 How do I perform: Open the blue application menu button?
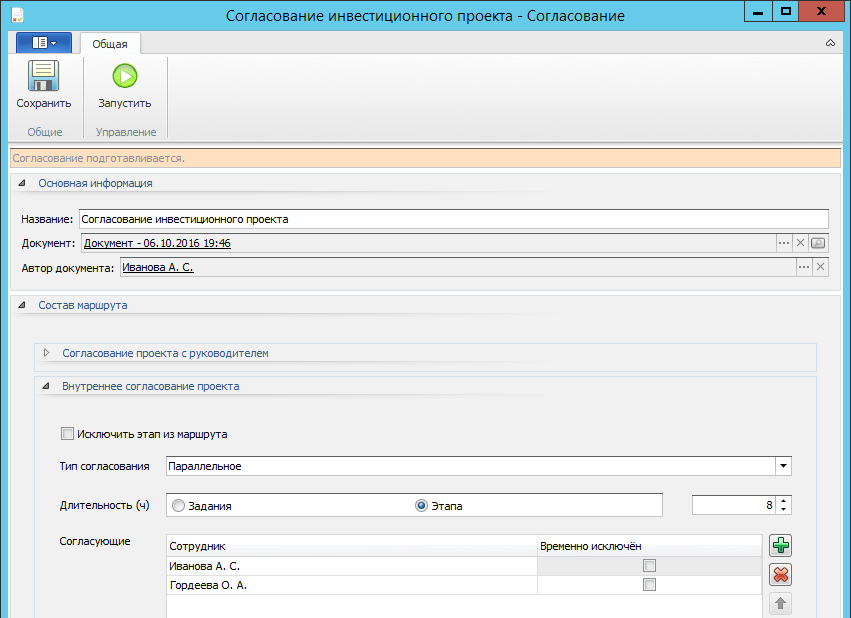pos(43,43)
